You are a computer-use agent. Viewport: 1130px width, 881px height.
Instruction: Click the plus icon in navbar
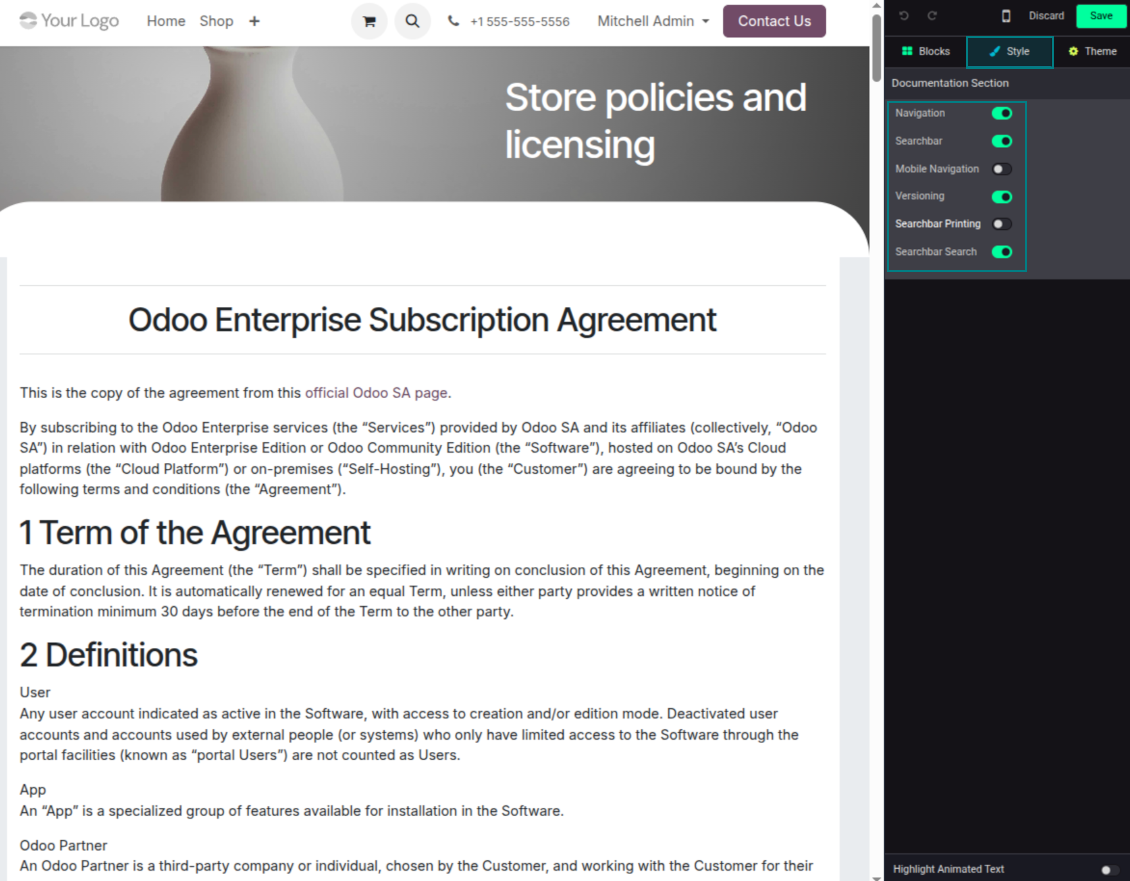coord(254,21)
